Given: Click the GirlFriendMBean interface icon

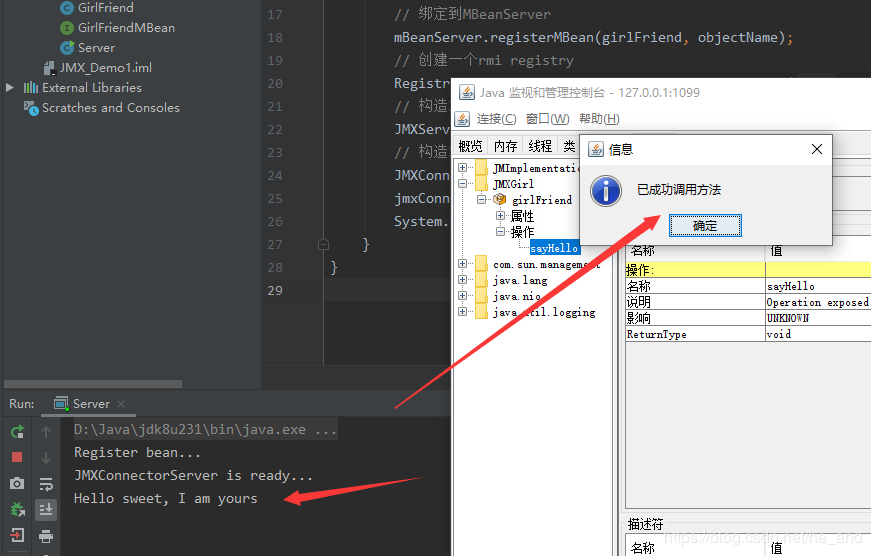Looking at the screenshot, I should coord(67,28).
